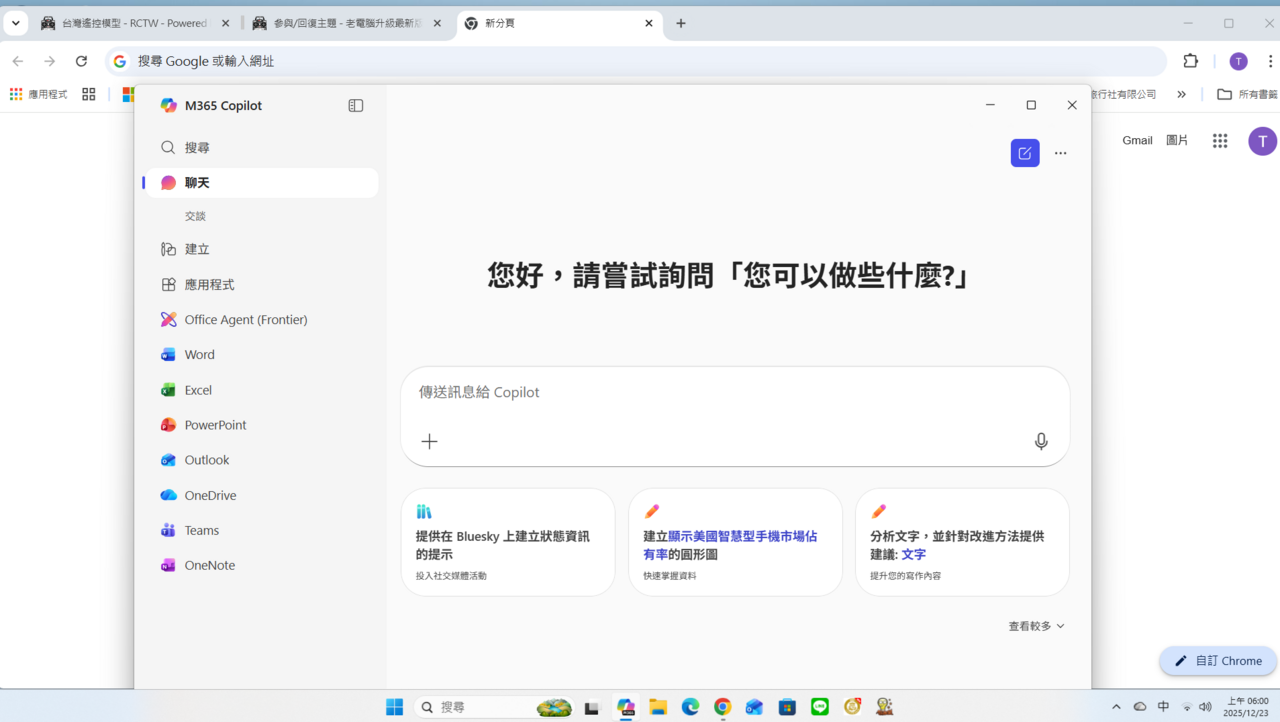Expand hidden bookmarks with the » chevron
1280x722 pixels.
coord(1181,93)
